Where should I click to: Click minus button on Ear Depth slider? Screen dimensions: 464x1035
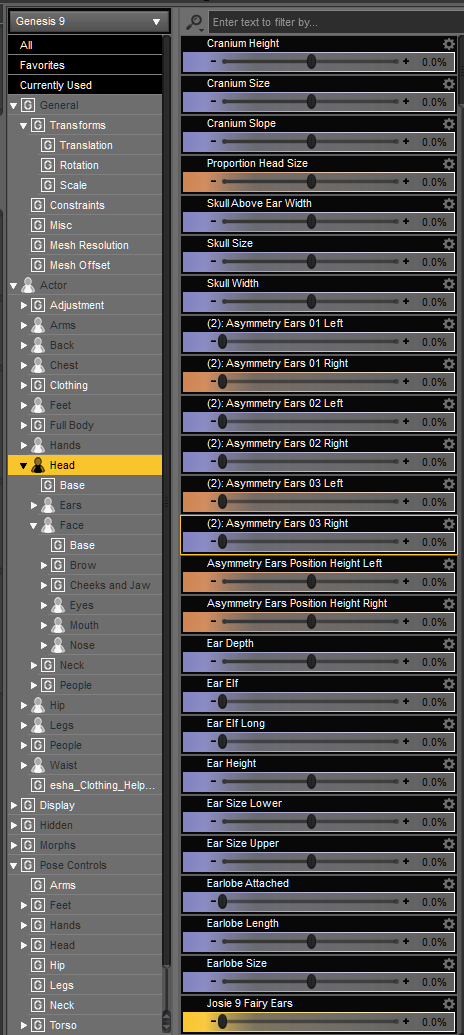coord(213,662)
